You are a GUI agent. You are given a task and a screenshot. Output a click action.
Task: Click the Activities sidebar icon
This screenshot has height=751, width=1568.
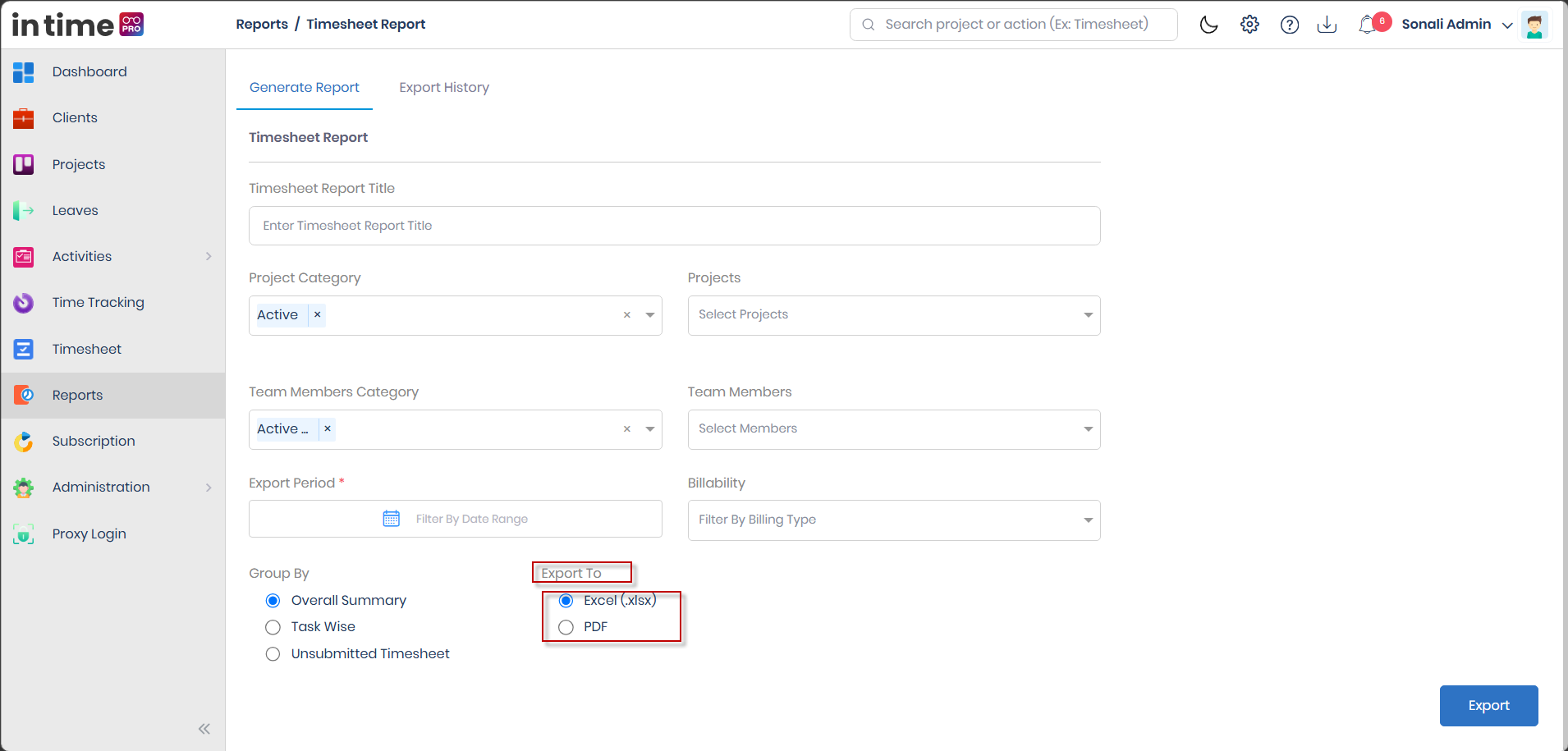[23, 257]
